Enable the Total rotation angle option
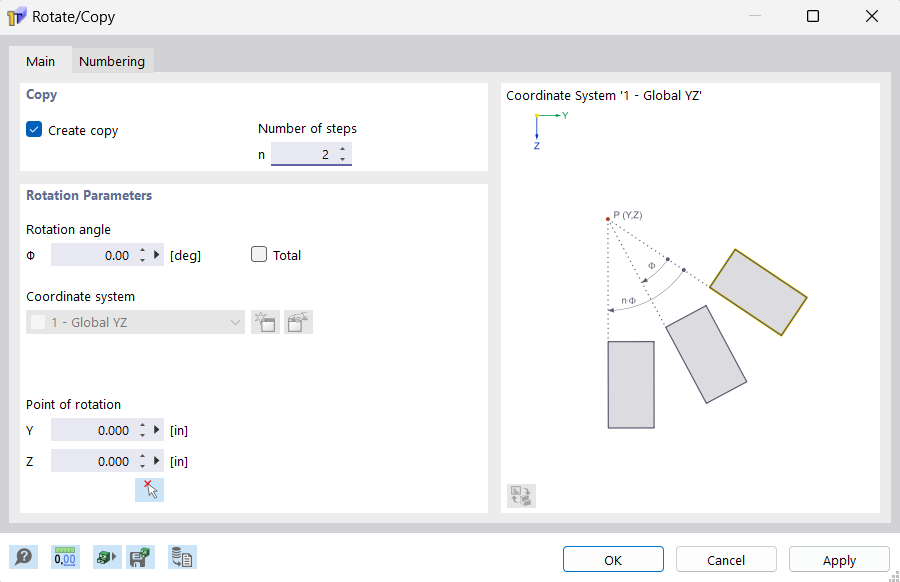Viewport: 900px width, 582px height. pos(258,255)
